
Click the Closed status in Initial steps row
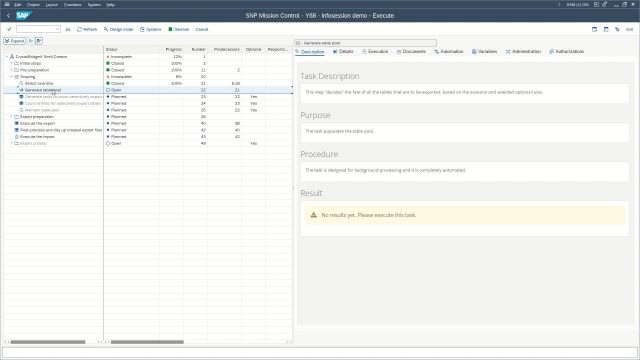click(115, 63)
